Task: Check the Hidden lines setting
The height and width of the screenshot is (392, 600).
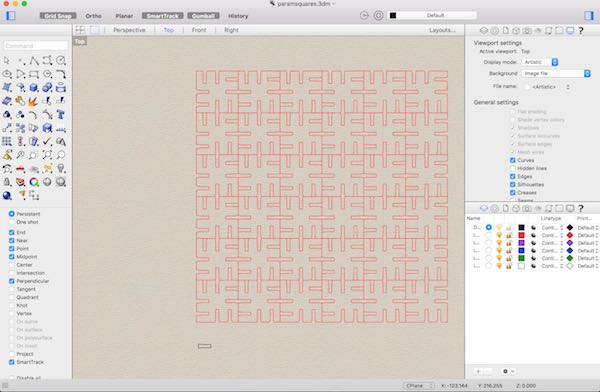Action: (513, 168)
